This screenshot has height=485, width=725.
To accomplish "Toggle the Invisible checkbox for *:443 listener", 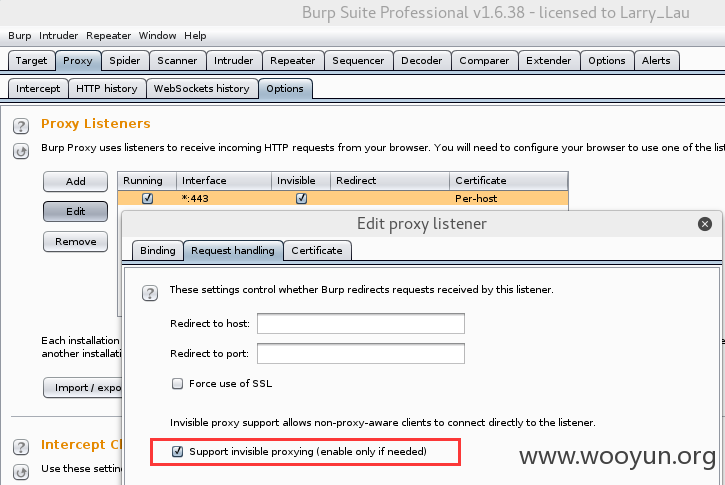I will (x=301, y=198).
